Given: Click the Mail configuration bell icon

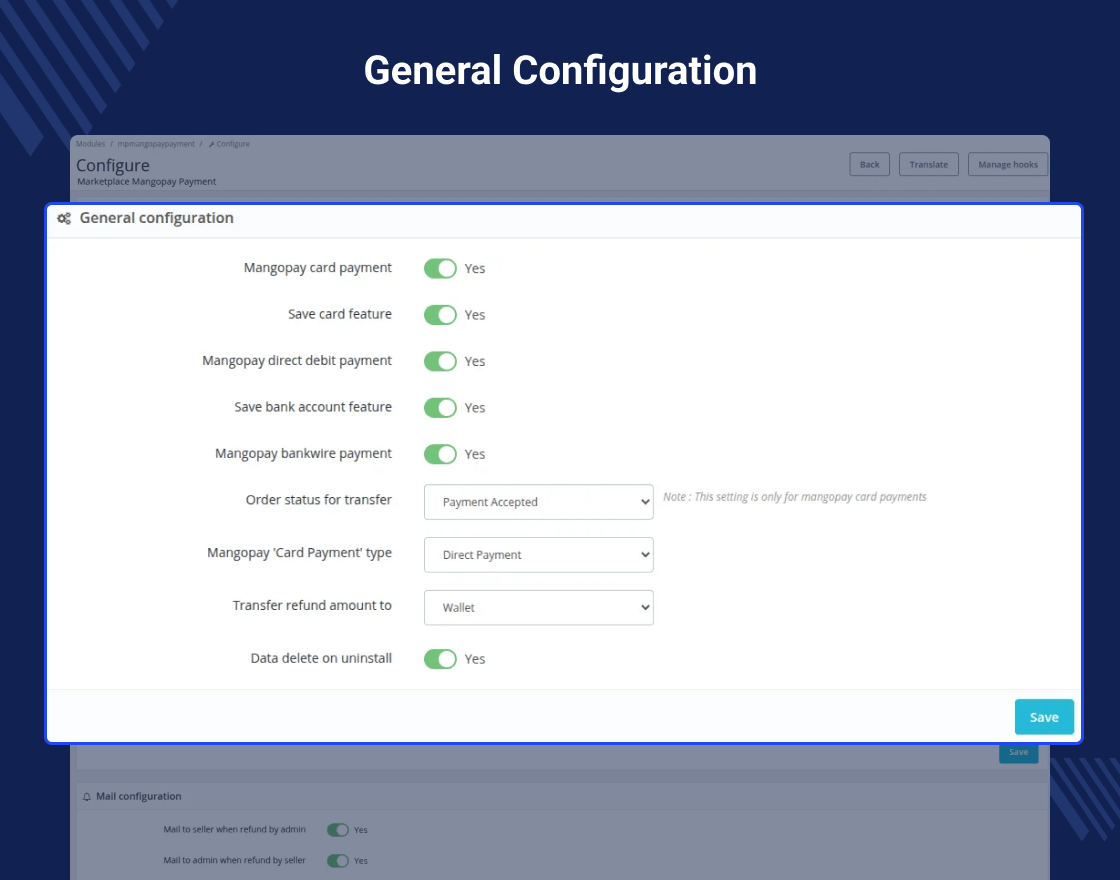Looking at the screenshot, I should point(86,796).
